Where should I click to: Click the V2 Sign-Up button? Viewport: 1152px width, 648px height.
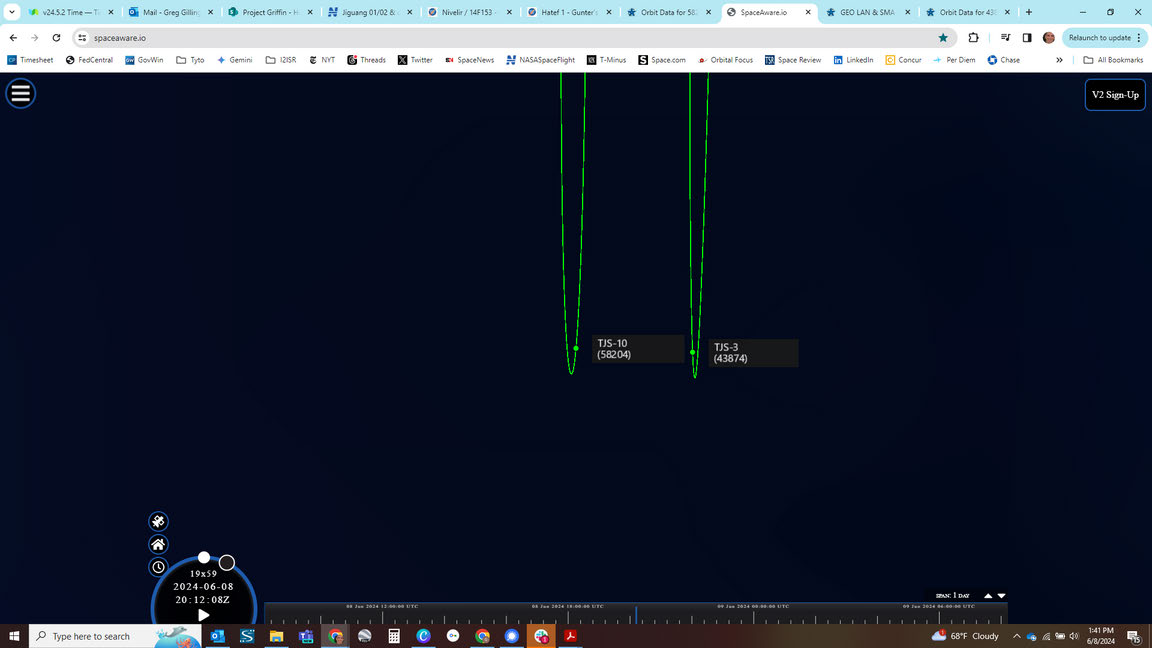tap(1115, 95)
